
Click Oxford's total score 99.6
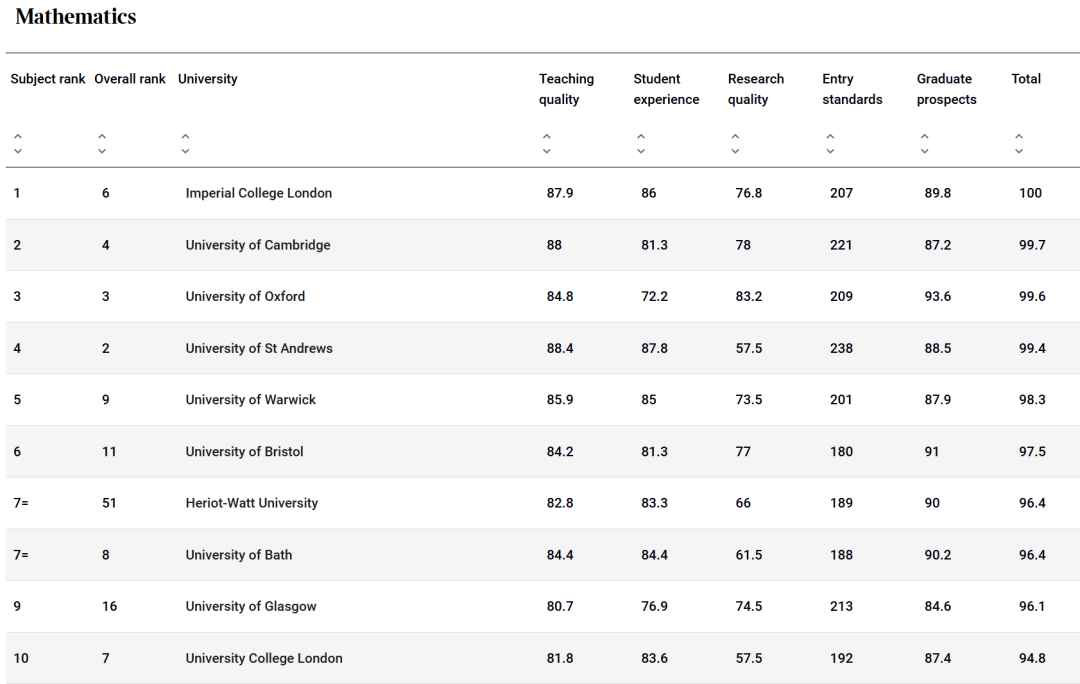point(1032,297)
